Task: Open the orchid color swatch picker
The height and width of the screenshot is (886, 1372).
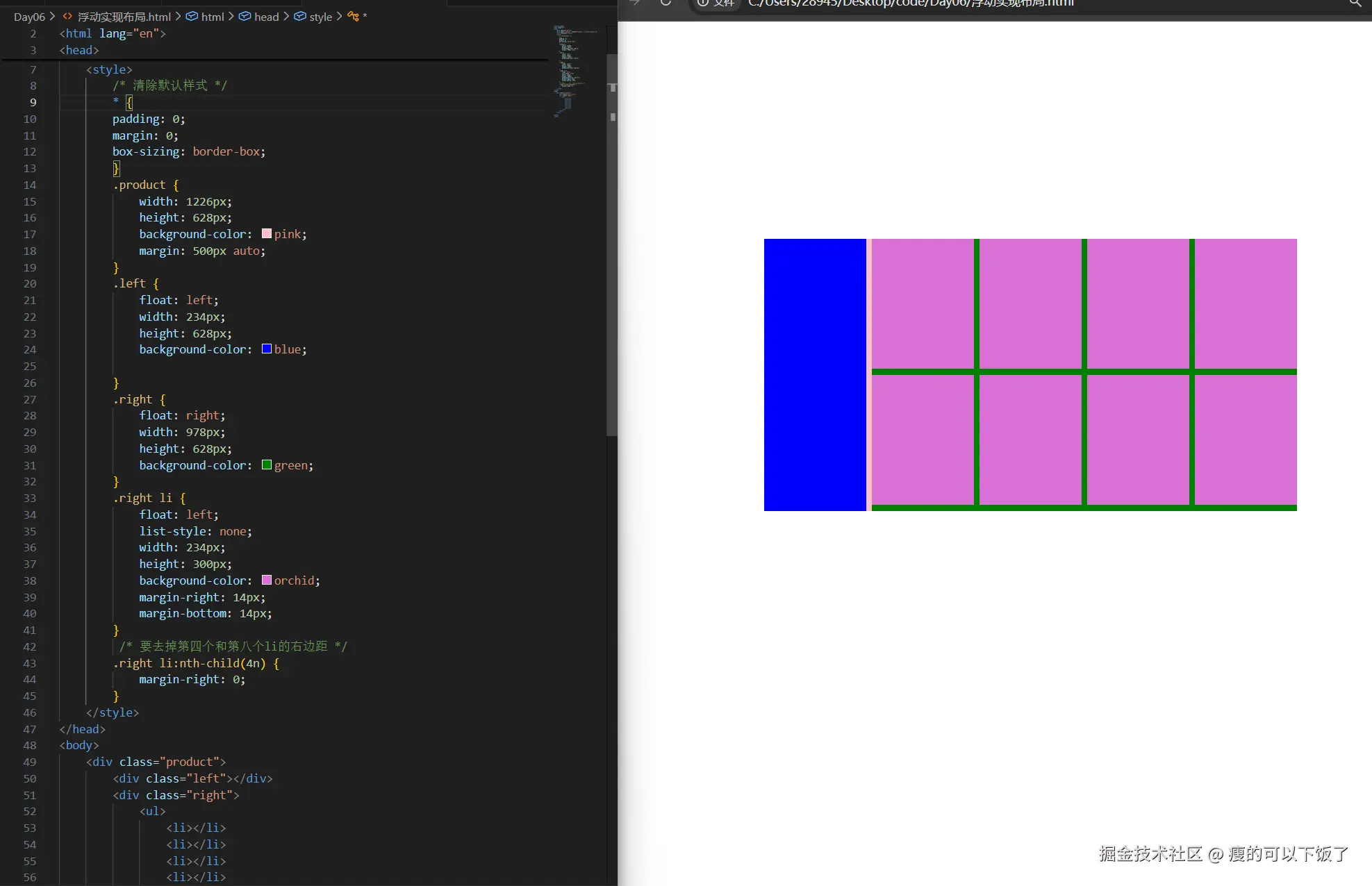Action: coord(267,580)
